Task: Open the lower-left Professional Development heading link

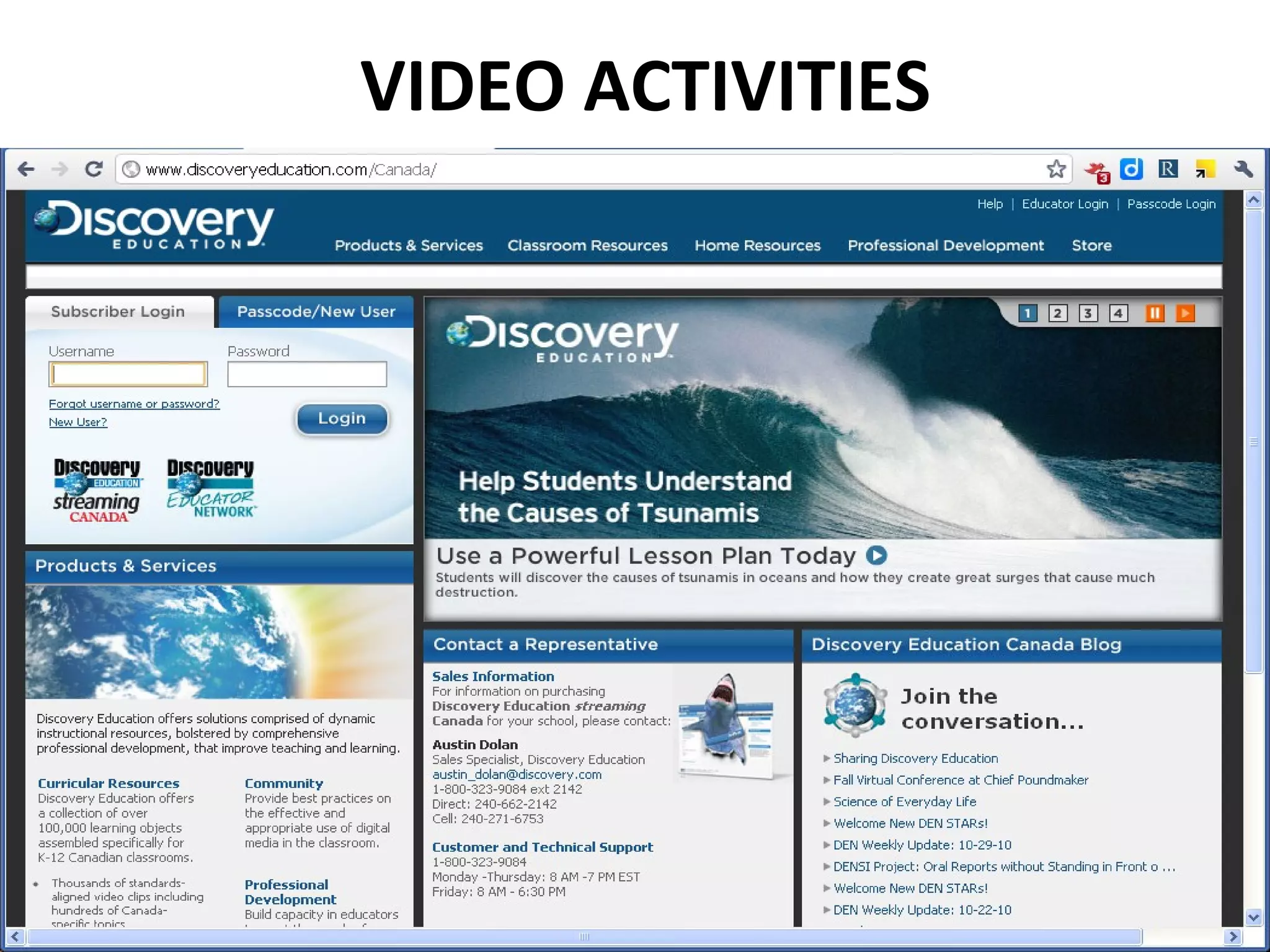Action: pyautogui.click(x=290, y=892)
